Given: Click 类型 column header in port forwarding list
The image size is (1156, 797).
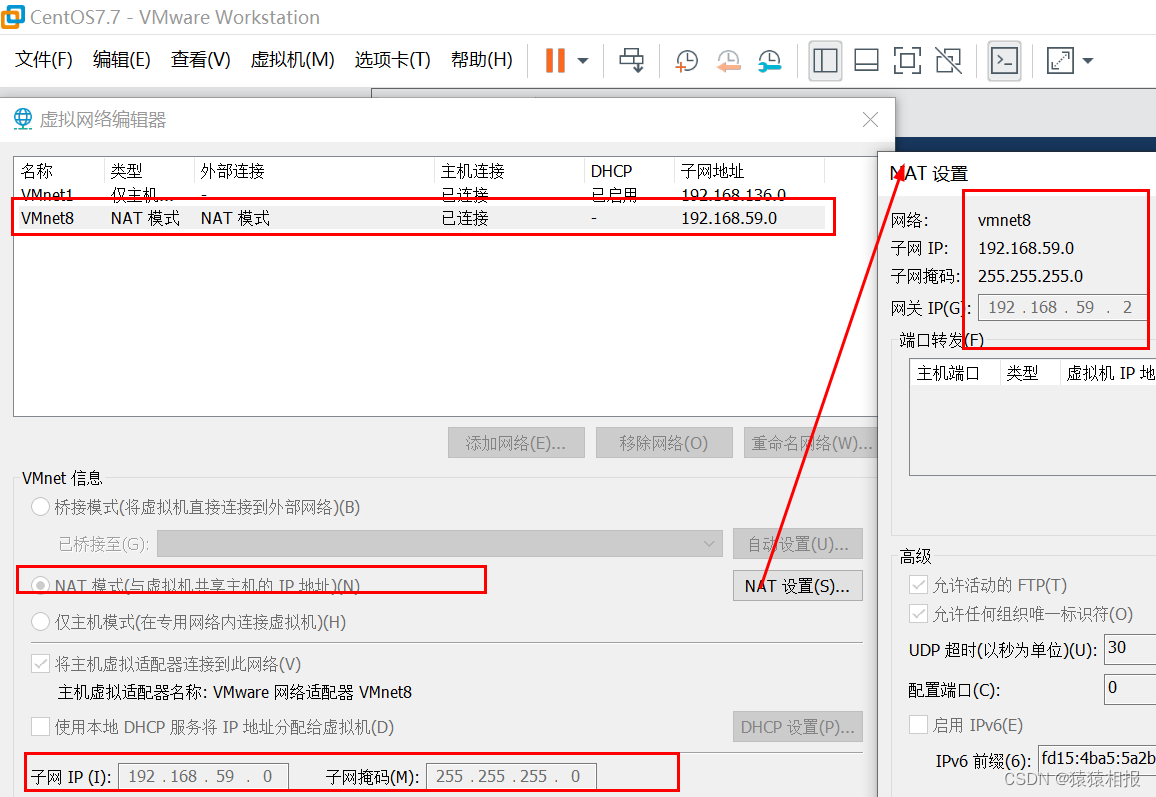Looking at the screenshot, I should coord(1029,373).
